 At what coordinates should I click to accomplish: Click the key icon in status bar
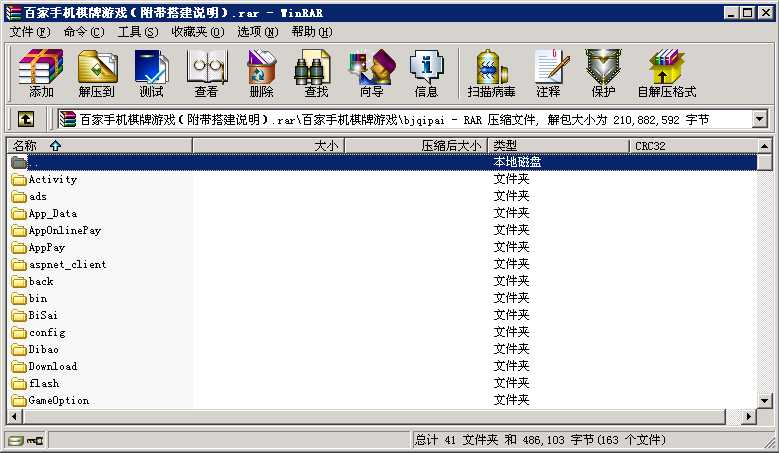[35, 440]
